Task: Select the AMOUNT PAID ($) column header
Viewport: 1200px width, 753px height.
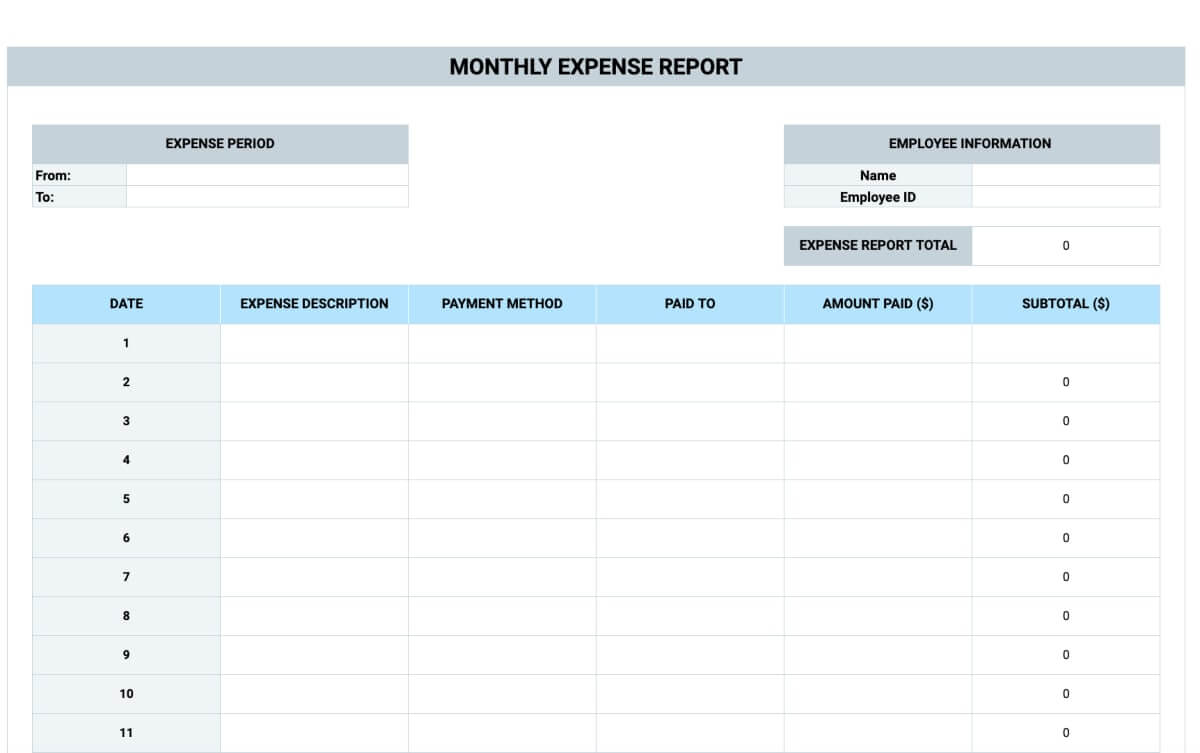Action: [878, 304]
